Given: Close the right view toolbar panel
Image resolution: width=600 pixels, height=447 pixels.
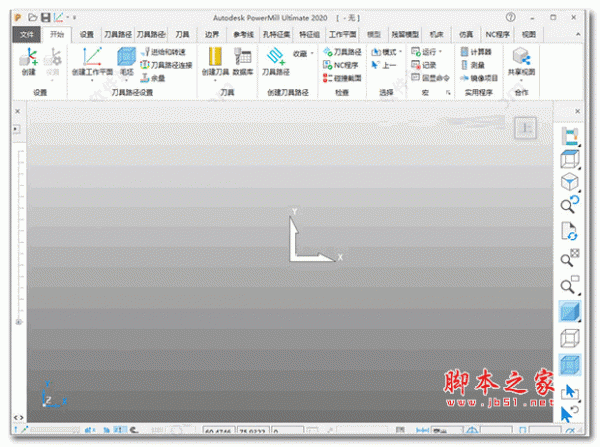Looking at the screenshot, I should pos(577,111).
